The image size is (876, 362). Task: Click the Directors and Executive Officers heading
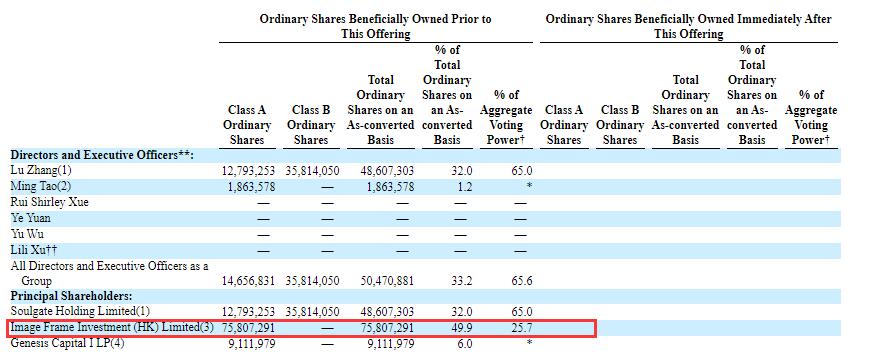(x=102, y=155)
